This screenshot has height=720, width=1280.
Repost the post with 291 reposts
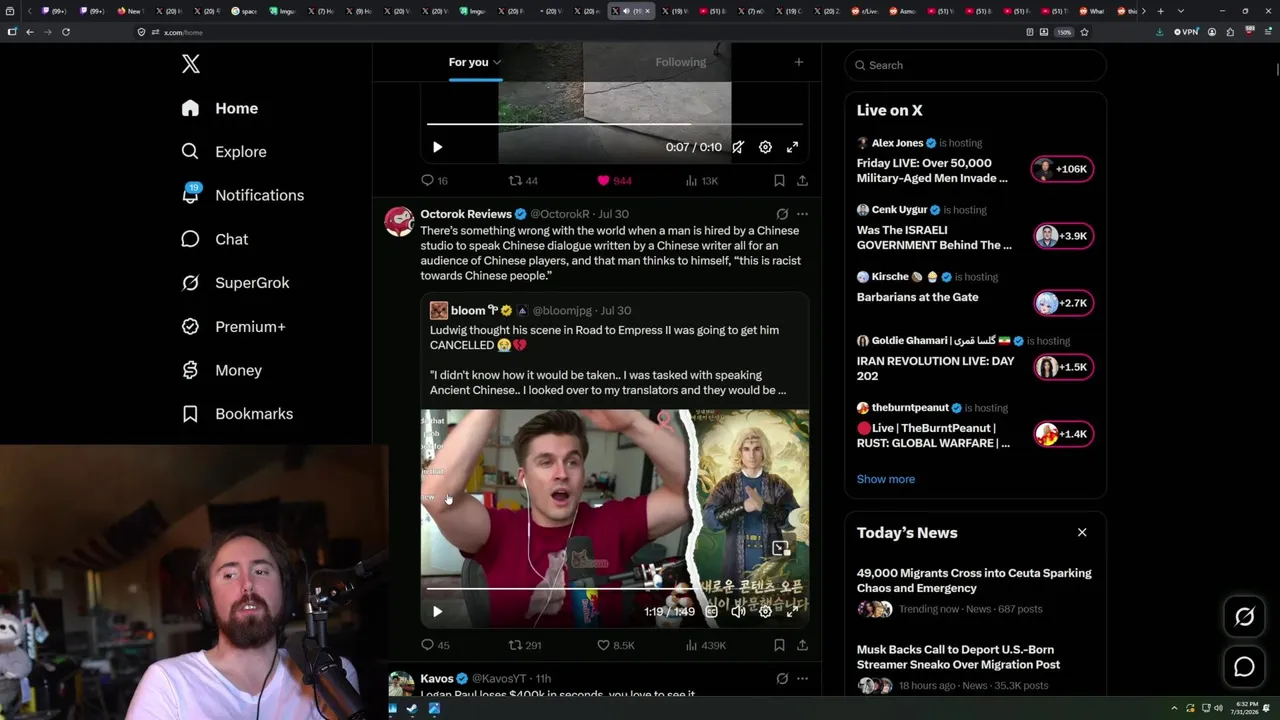[x=525, y=645]
